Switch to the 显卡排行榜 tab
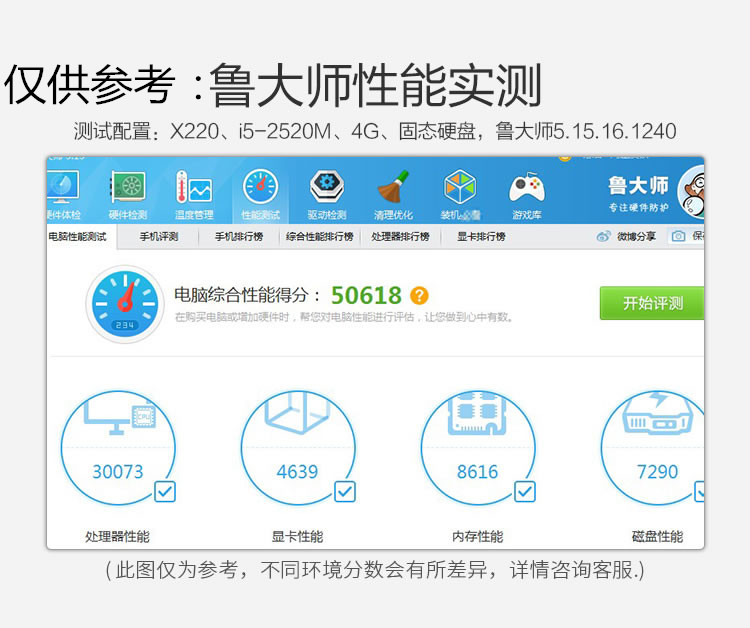The width and height of the screenshot is (750, 628). [481, 237]
